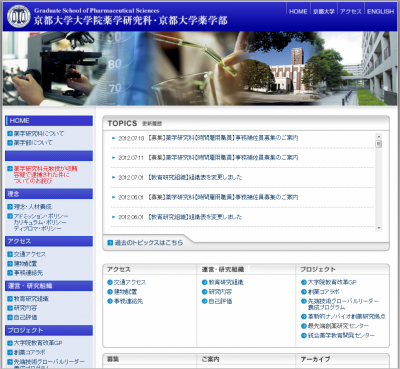The height and width of the screenshot is (369, 400).
Task: Open 更新履歴 next to TOPICS heading
Action: (152, 124)
